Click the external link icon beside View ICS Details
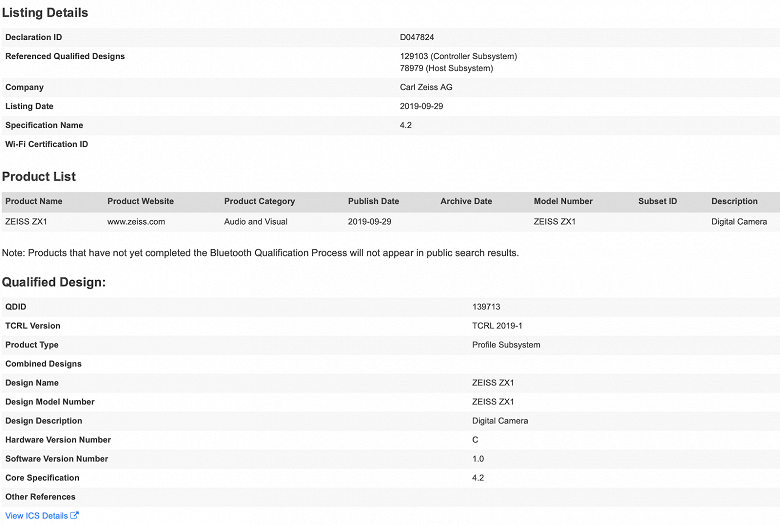This screenshot has height=525, width=780. click(x=74, y=516)
